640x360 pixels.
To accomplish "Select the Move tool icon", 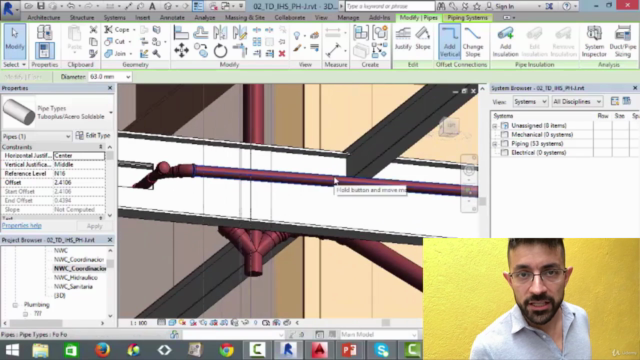I will tap(181, 51).
